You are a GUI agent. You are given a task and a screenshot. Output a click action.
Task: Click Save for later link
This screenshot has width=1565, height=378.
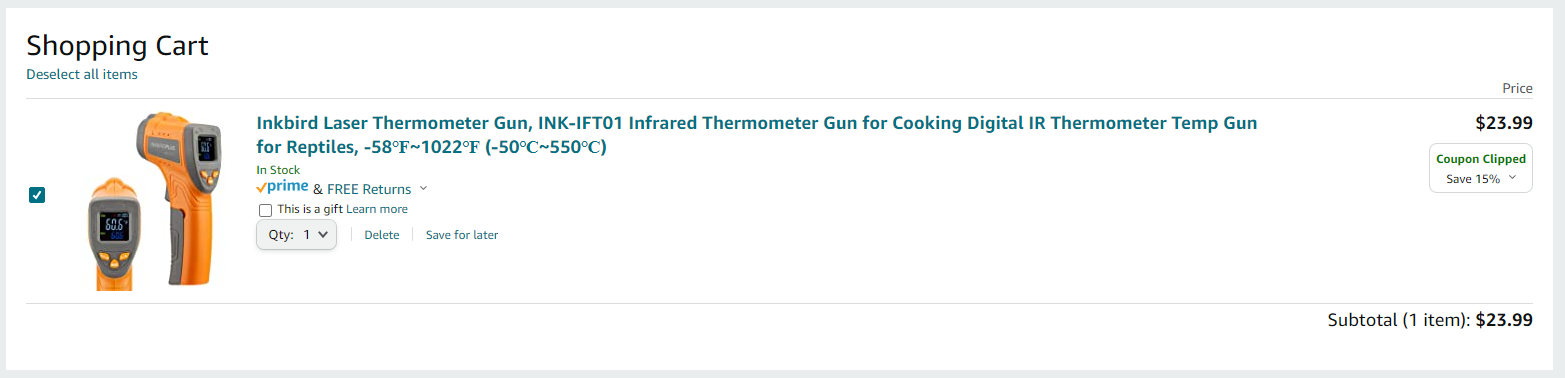coord(462,235)
